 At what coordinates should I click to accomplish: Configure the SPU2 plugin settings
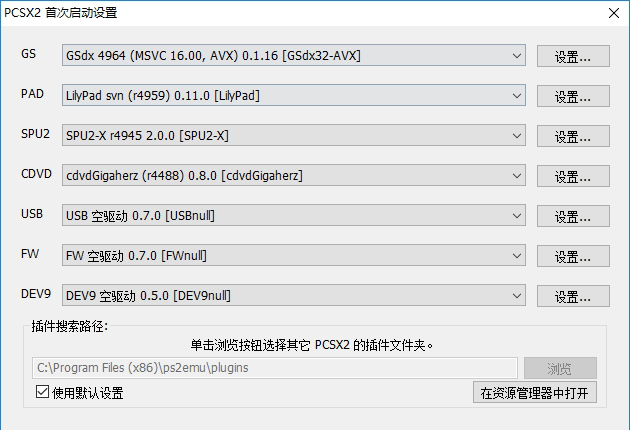point(573,136)
